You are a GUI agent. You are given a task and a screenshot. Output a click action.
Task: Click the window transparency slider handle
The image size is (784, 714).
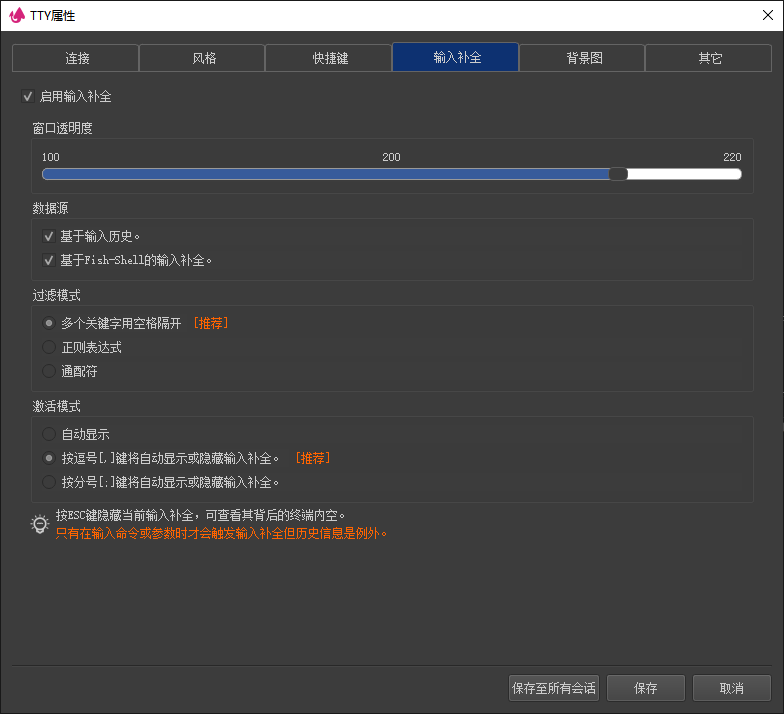point(618,174)
